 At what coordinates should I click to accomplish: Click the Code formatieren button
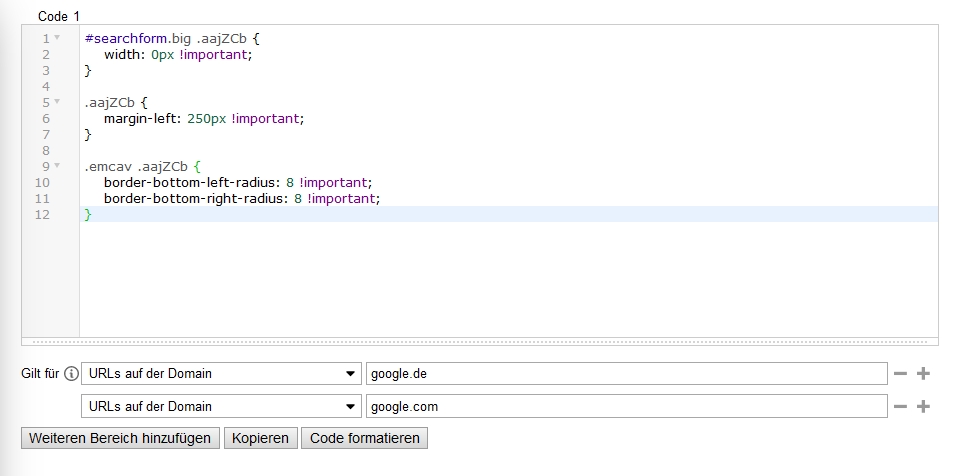tap(365, 438)
